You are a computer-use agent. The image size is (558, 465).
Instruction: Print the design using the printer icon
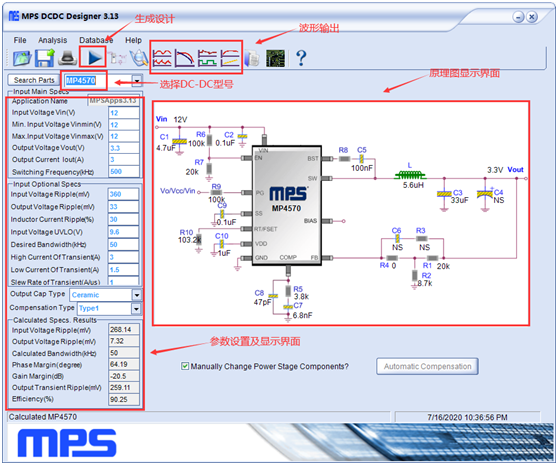pos(67,58)
